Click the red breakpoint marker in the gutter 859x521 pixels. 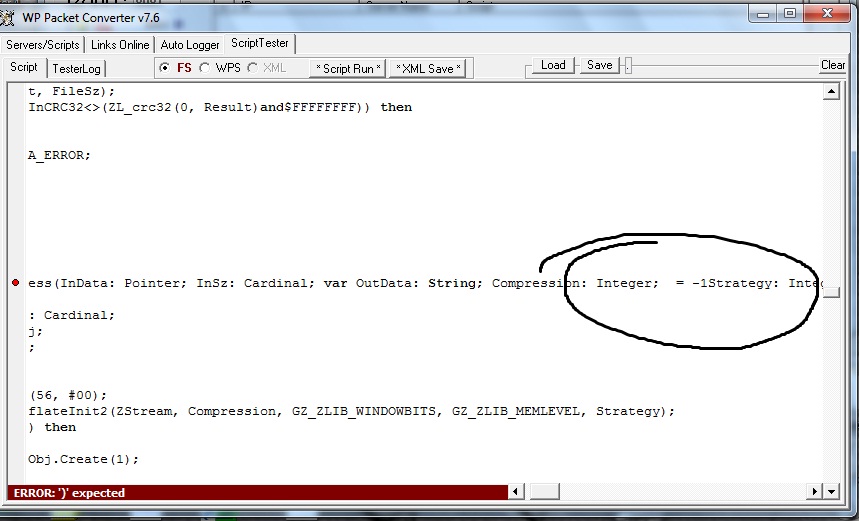15,284
